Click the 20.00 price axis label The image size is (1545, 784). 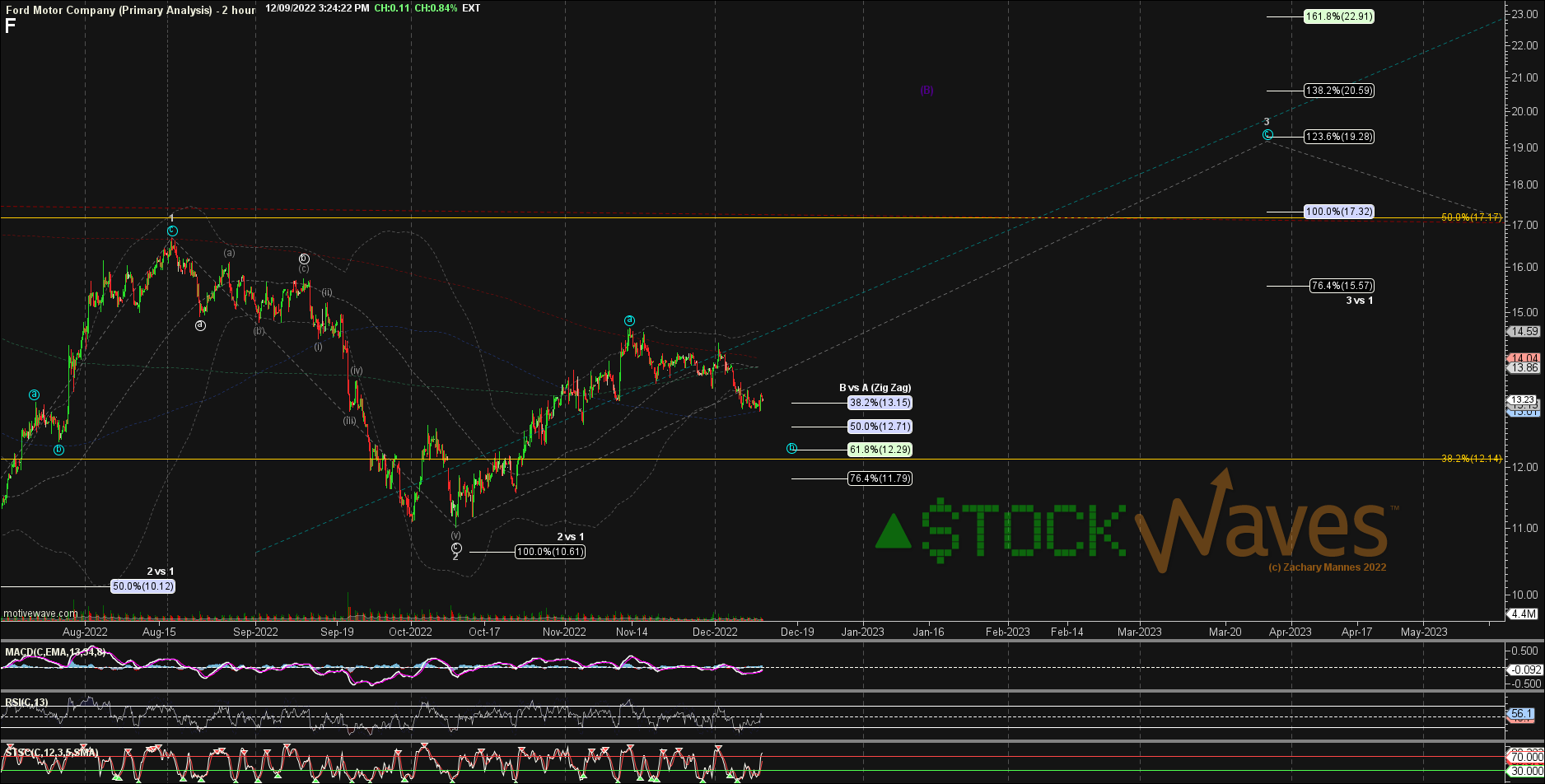(x=1523, y=111)
